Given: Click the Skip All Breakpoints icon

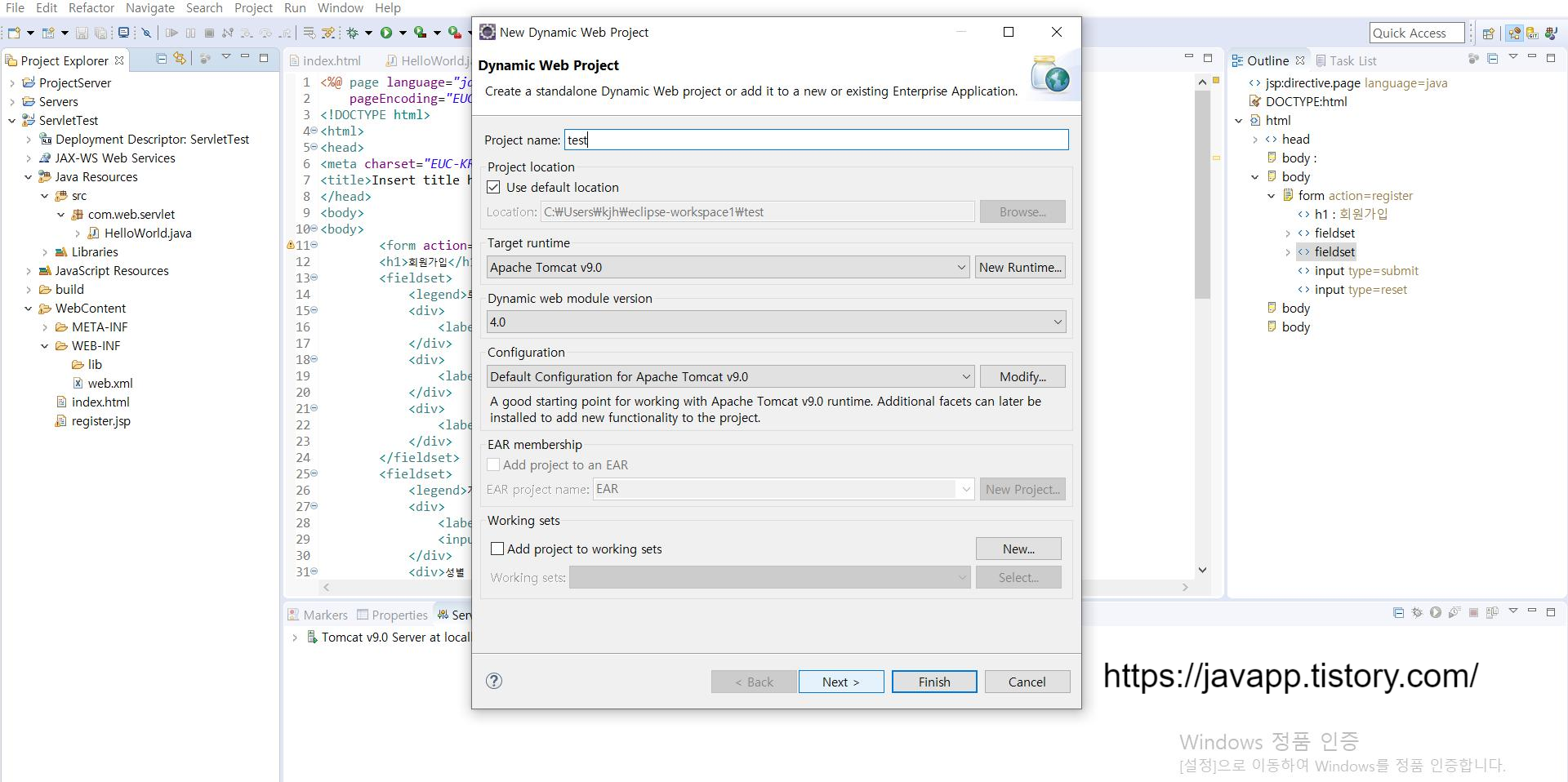Looking at the screenshot, I should pos(146,33).
